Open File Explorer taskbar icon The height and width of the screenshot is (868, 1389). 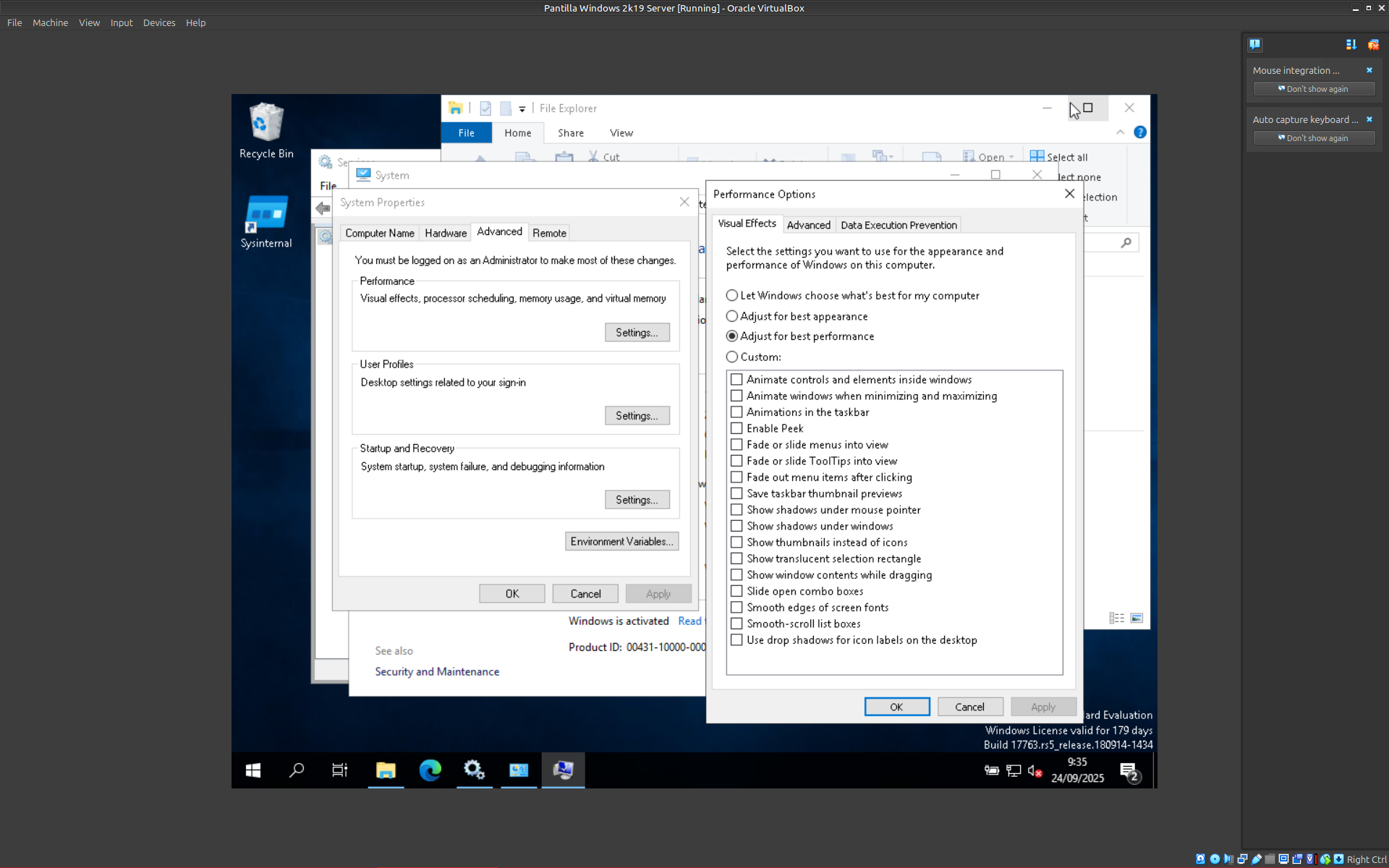386,770
